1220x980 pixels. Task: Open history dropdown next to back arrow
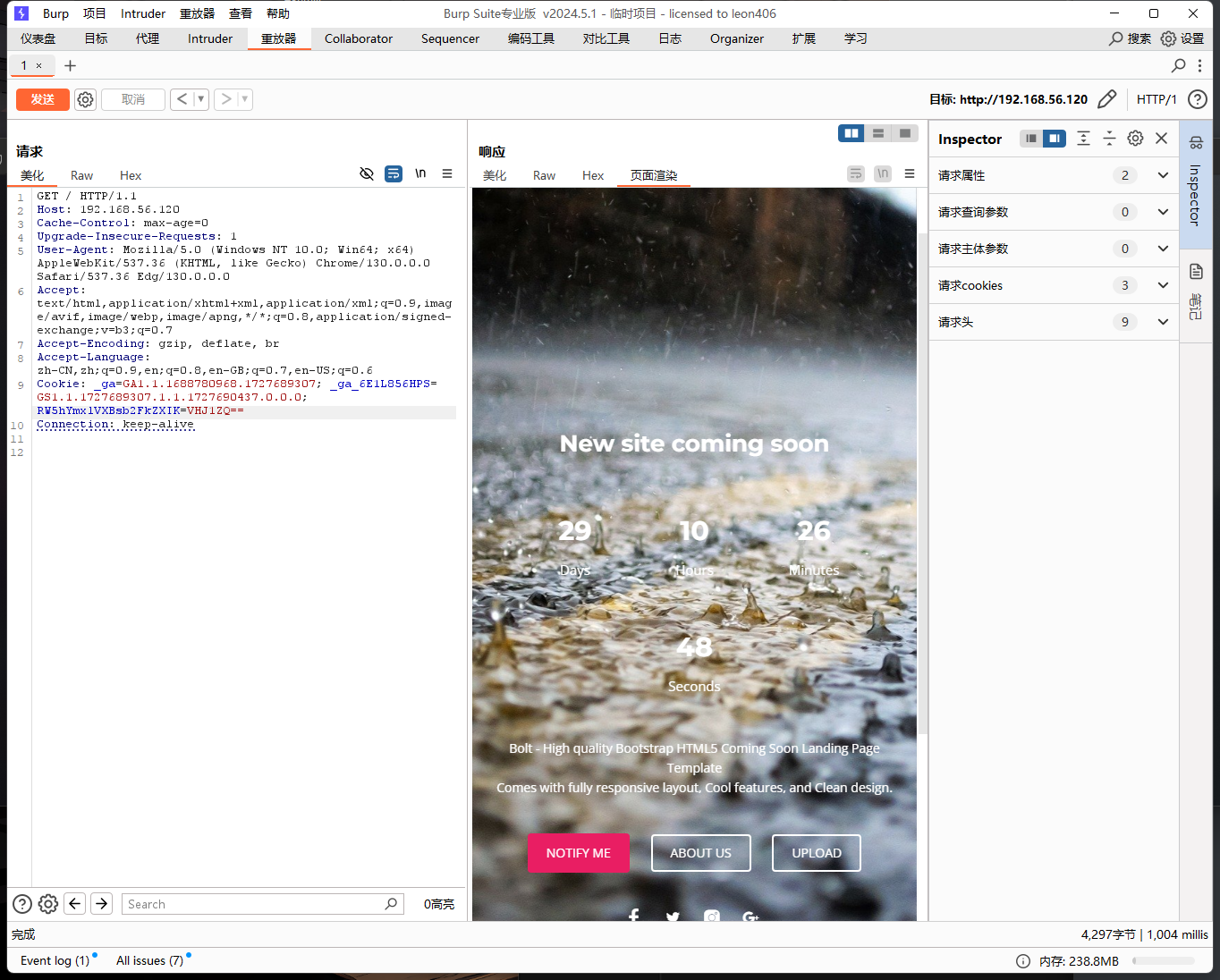(201, 99)
